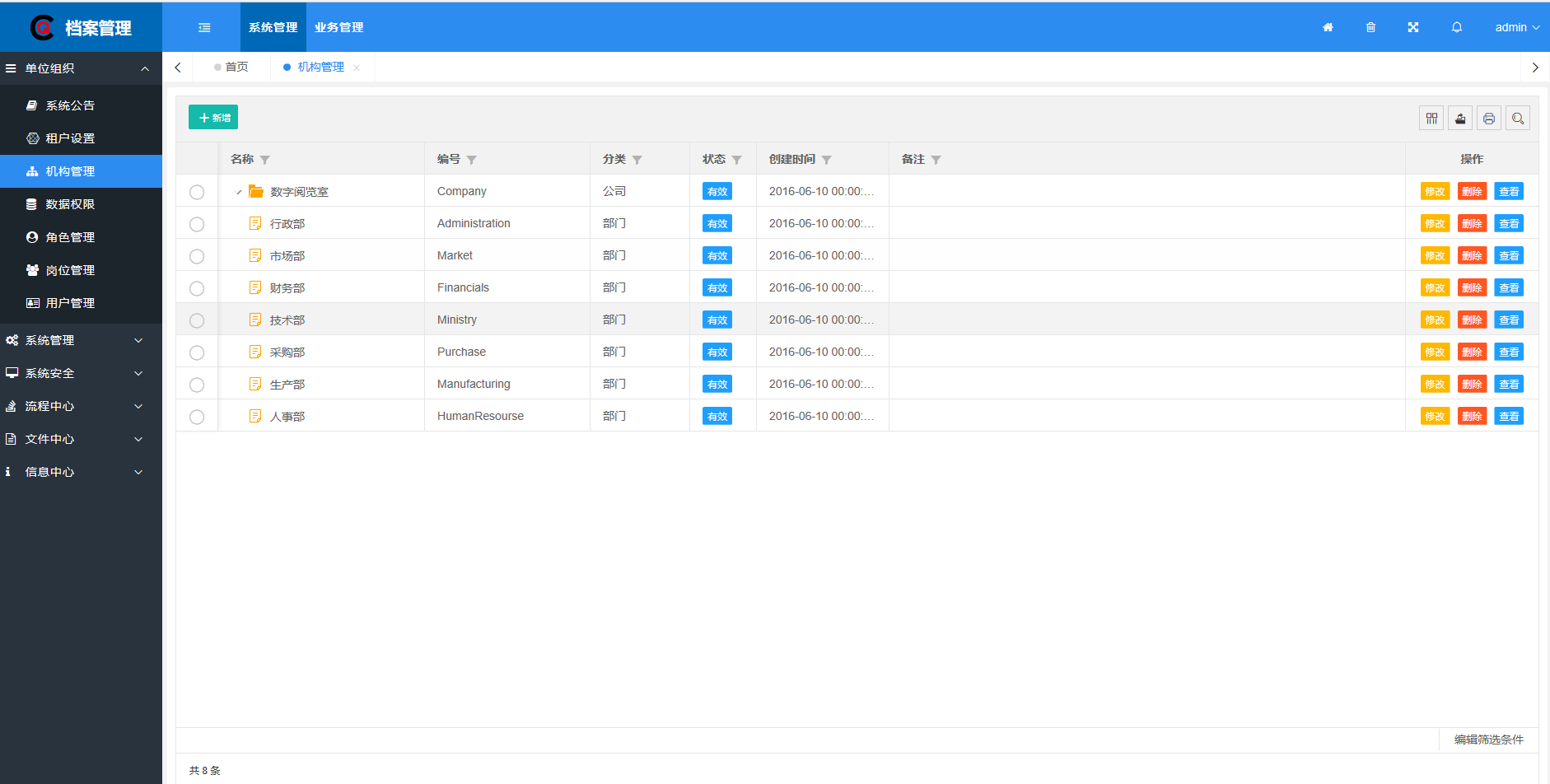Click the home icon in top bar
This screenshot has height=784, width=1550.
(1328, 27)
